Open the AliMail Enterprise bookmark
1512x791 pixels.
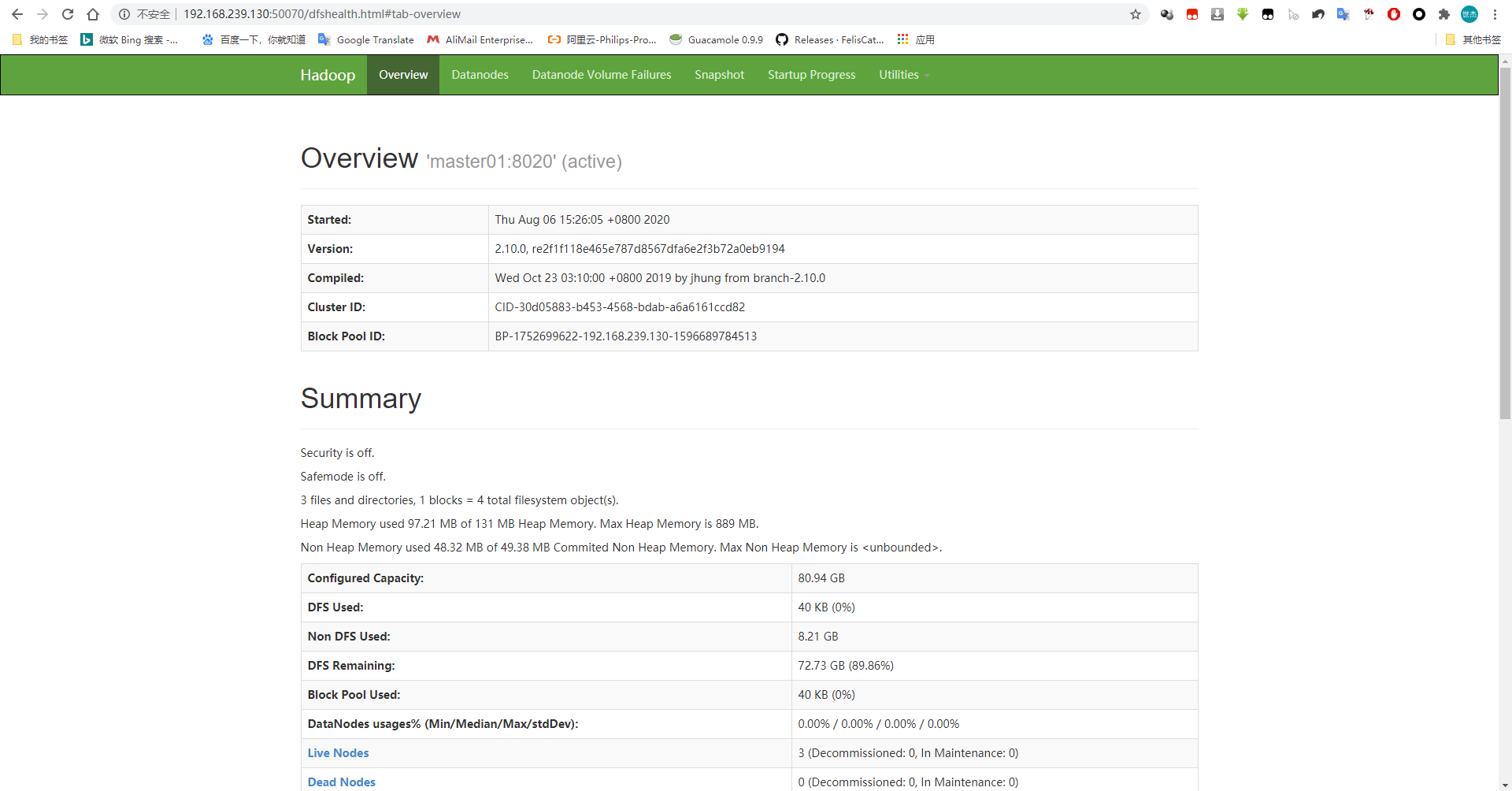[480, 39]
